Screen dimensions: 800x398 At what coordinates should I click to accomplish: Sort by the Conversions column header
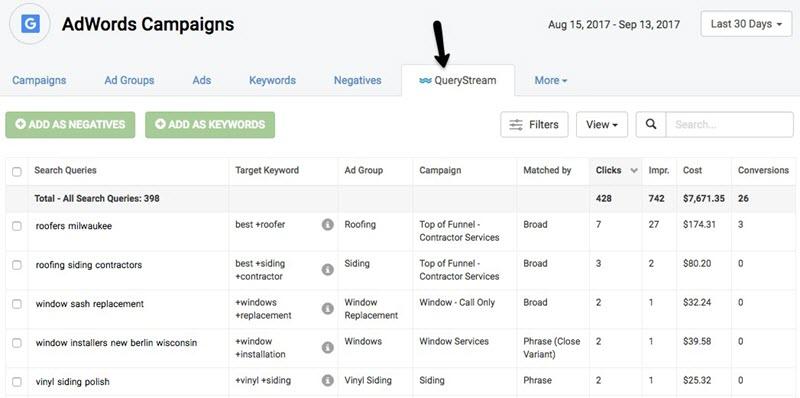coord(763,170)
